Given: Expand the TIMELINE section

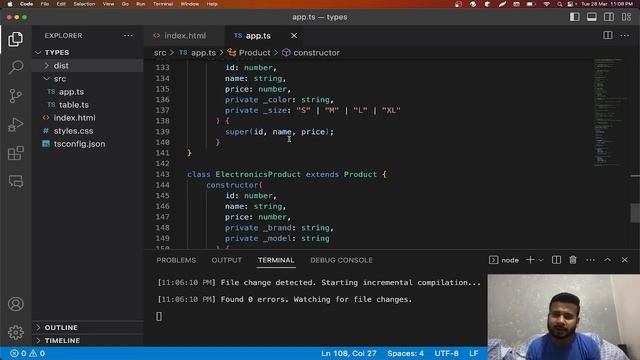Looking at the screenshot, I should 88,340.
